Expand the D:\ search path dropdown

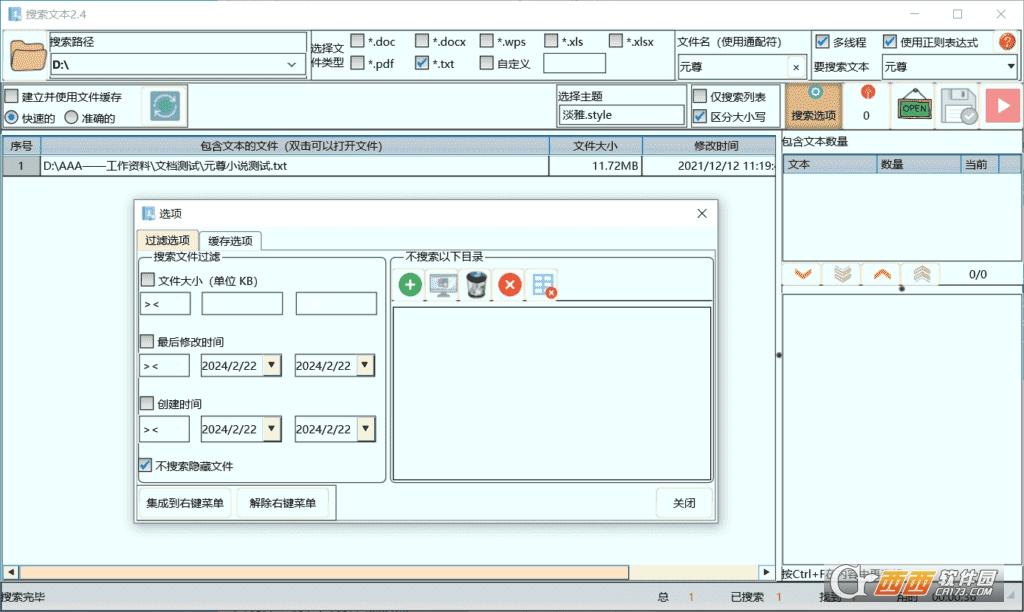[x=292, y=64]
